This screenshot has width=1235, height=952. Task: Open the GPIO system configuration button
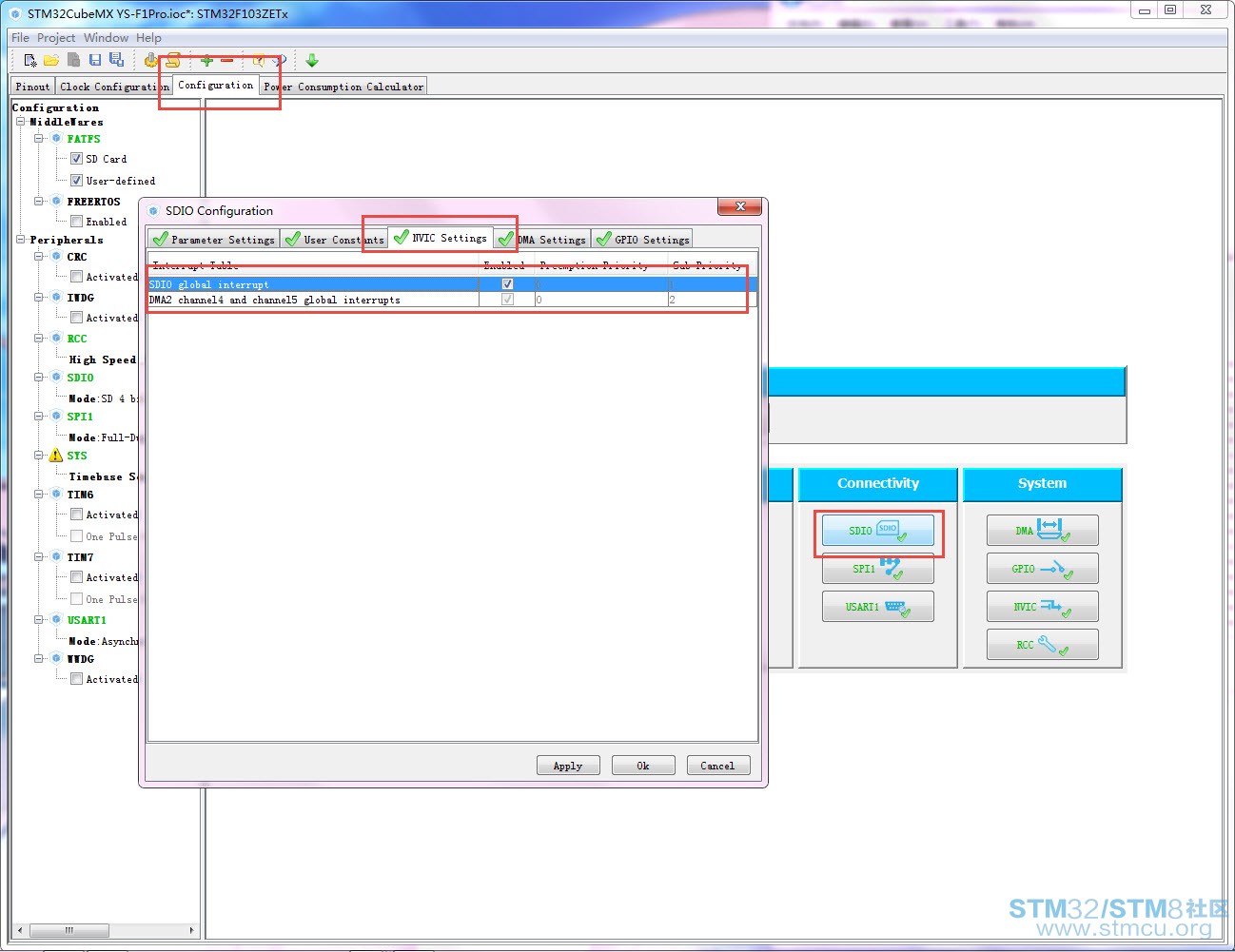[1042, 569]
